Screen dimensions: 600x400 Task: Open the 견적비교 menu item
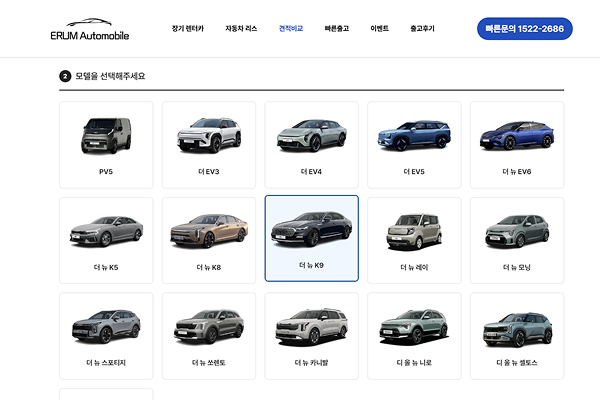[x=291, y=29]
